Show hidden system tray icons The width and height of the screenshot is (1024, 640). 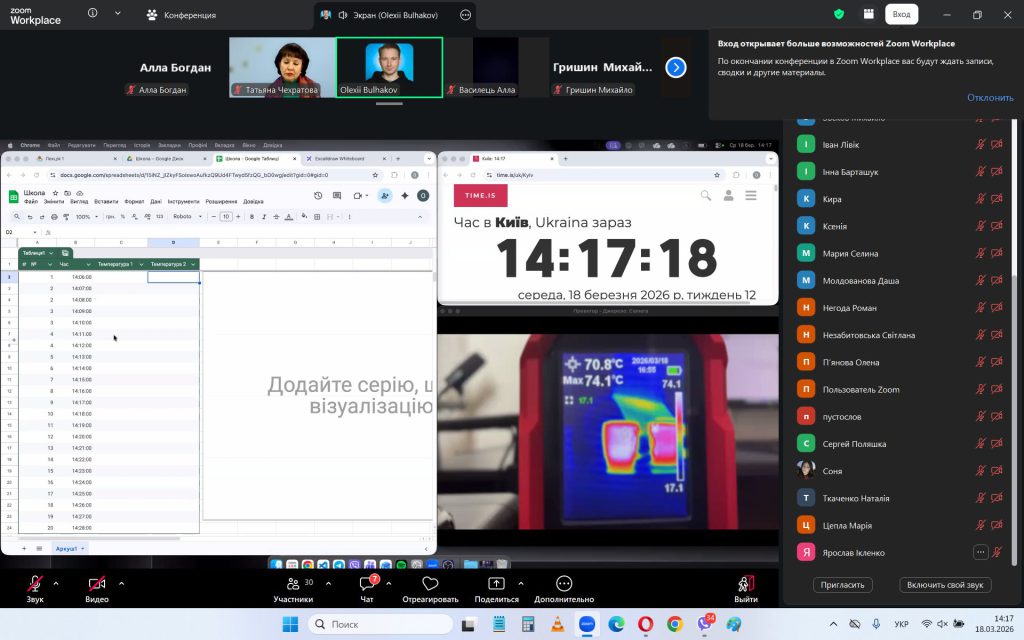(833, 624)
